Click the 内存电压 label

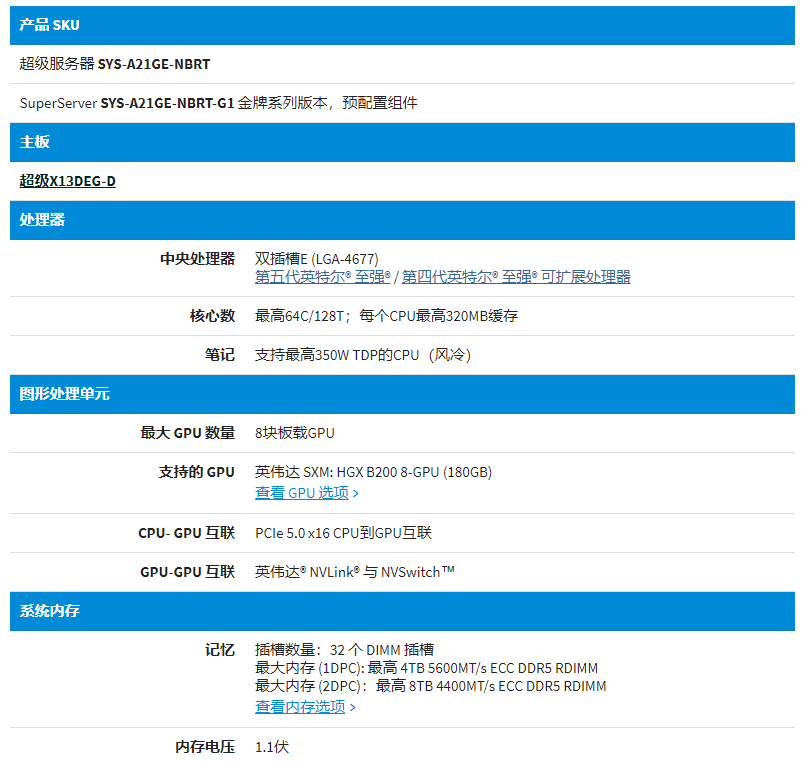click(205, 747)
